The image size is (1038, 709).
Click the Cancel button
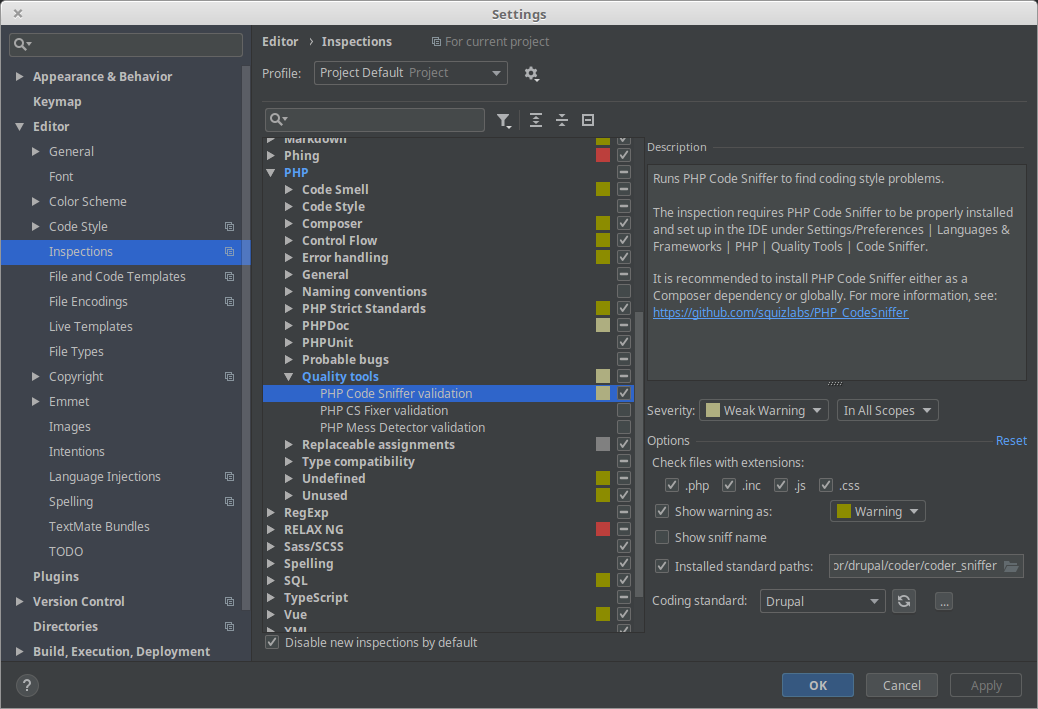(902, 685)
